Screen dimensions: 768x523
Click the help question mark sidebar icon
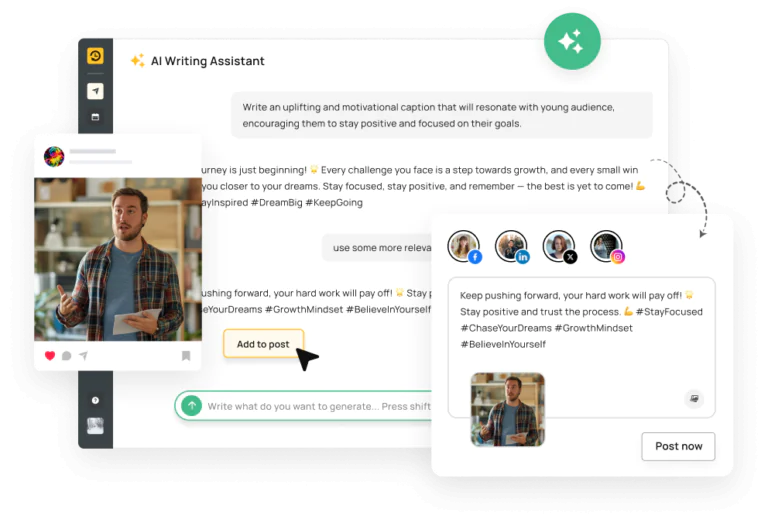(x=96, y=400)
